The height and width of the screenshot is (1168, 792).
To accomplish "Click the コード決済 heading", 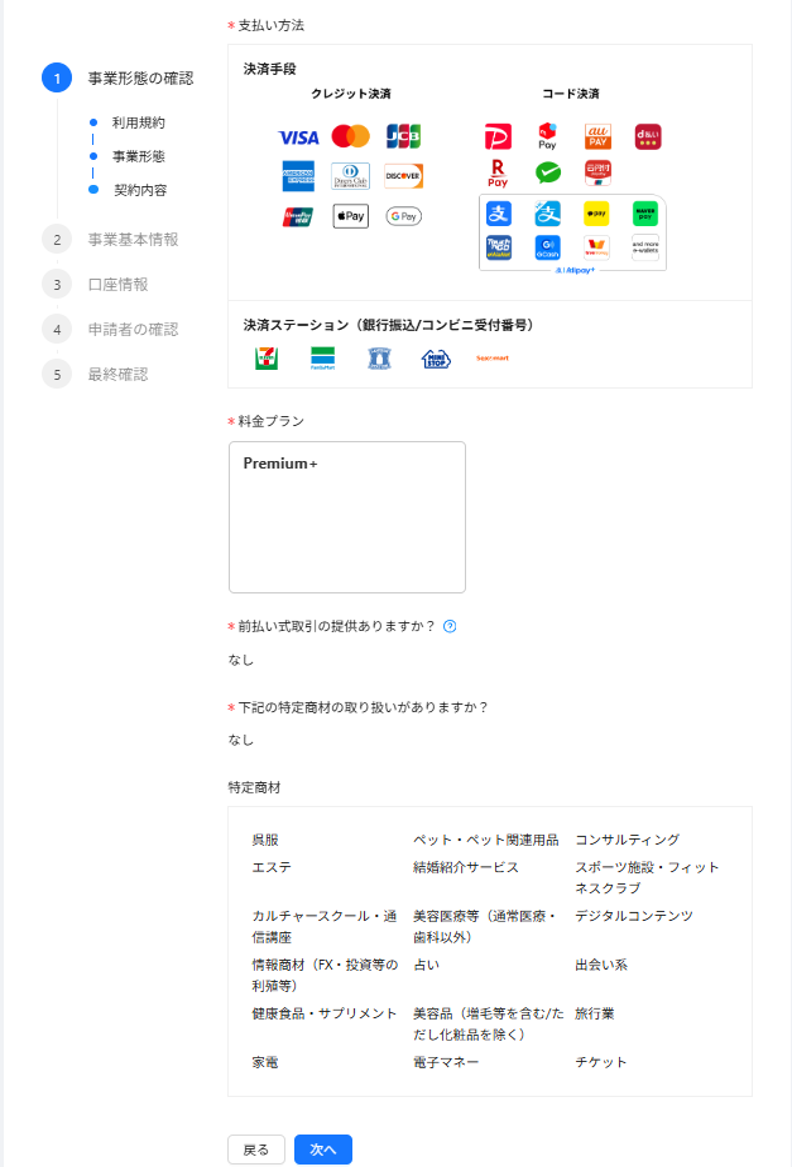I will point(571,94).
